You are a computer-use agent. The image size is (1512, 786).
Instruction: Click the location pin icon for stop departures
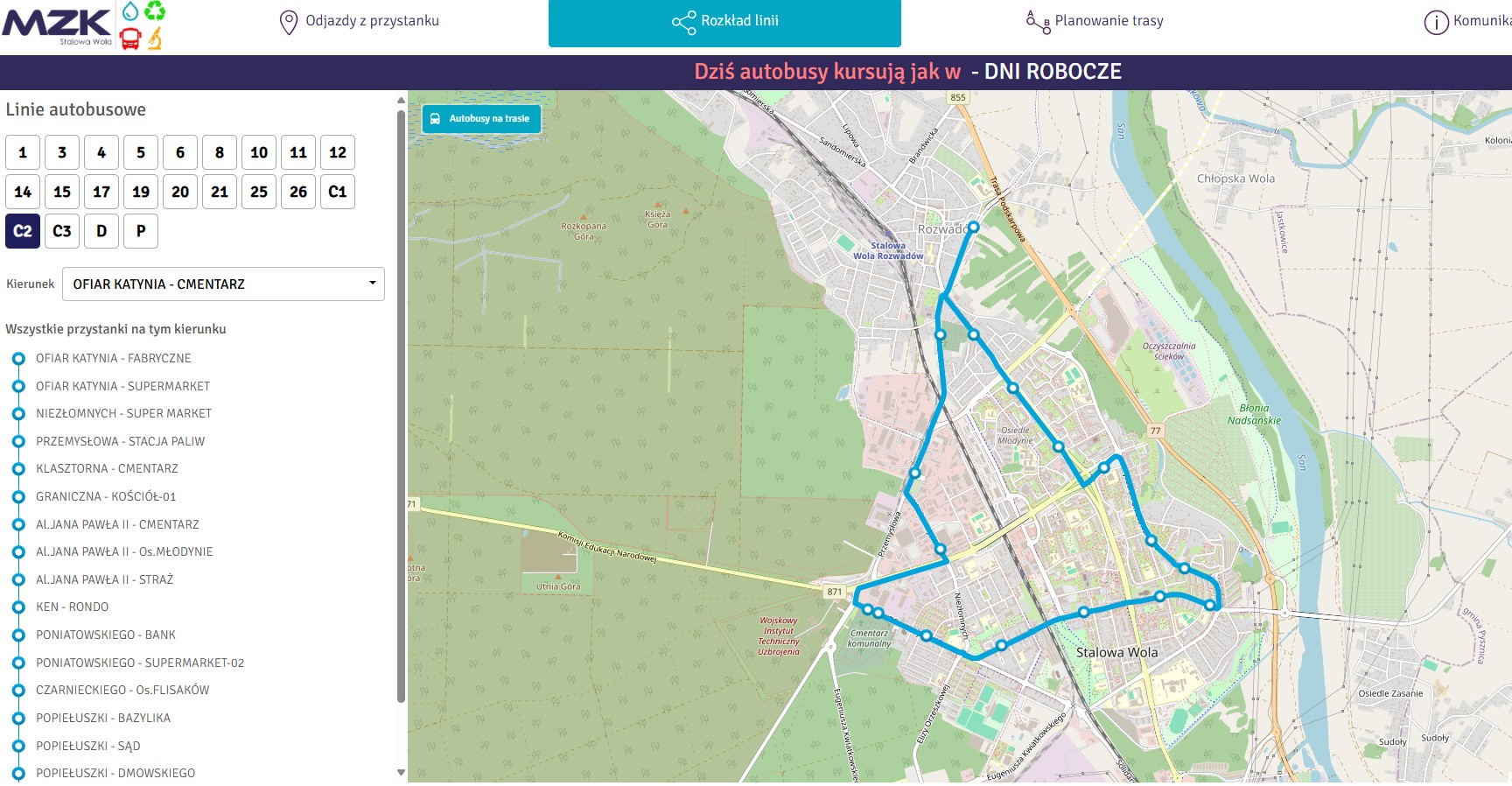pos(288,22)
